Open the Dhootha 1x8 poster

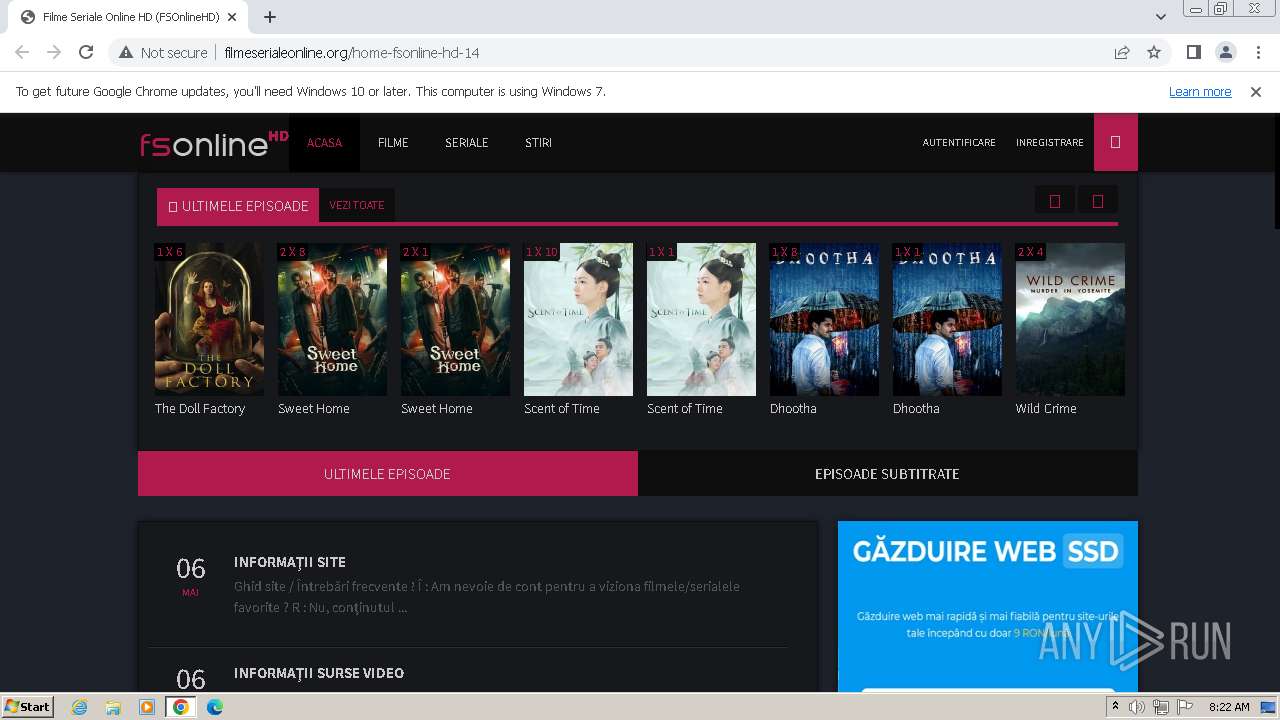tap(824, 319)
